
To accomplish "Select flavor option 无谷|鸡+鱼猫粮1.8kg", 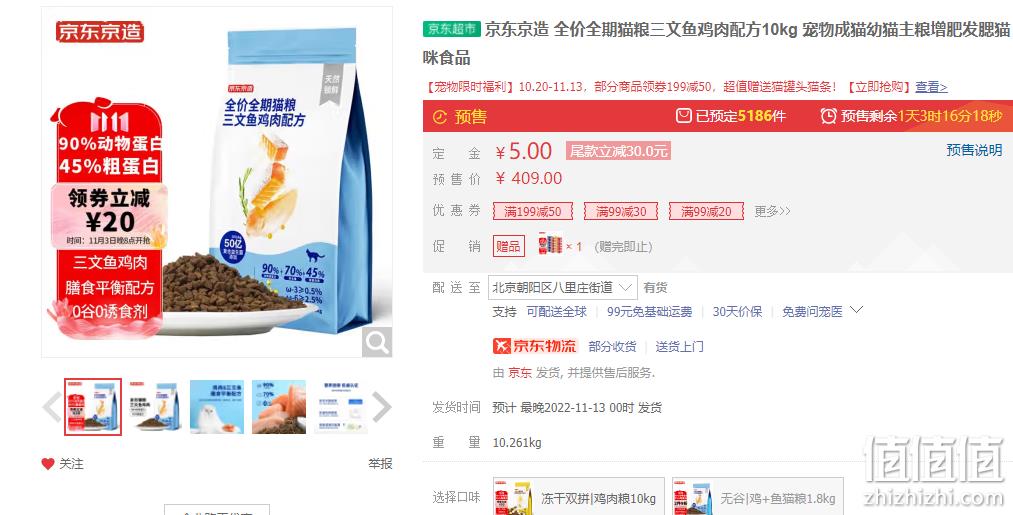I will 758,496.
